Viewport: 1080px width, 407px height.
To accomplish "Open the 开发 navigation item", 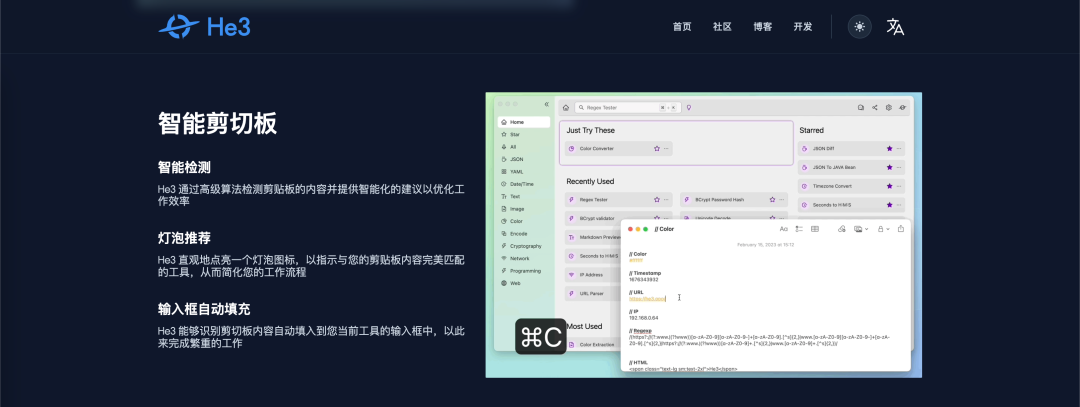I will point(802,27).
